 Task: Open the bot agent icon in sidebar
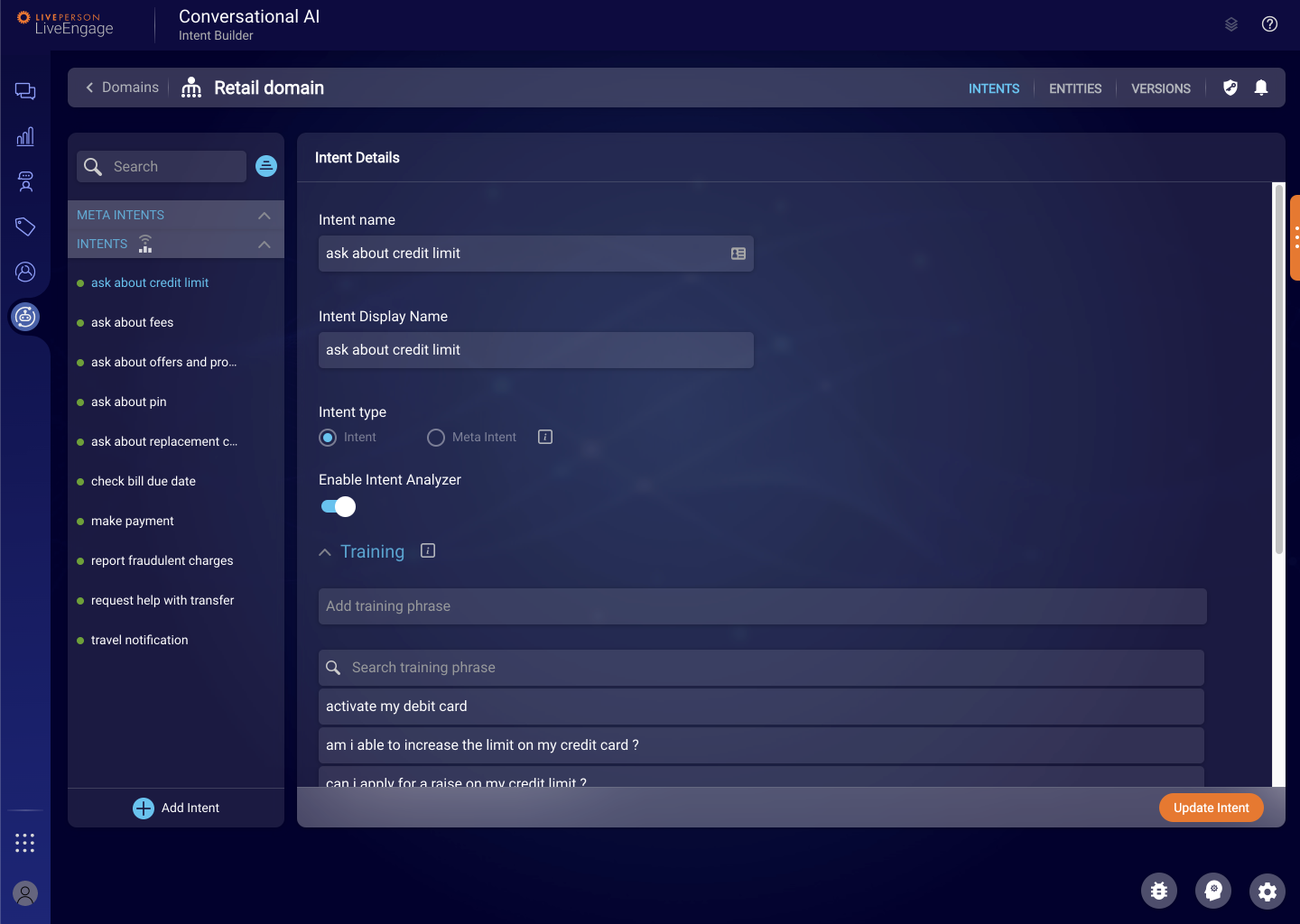point(25,181)
